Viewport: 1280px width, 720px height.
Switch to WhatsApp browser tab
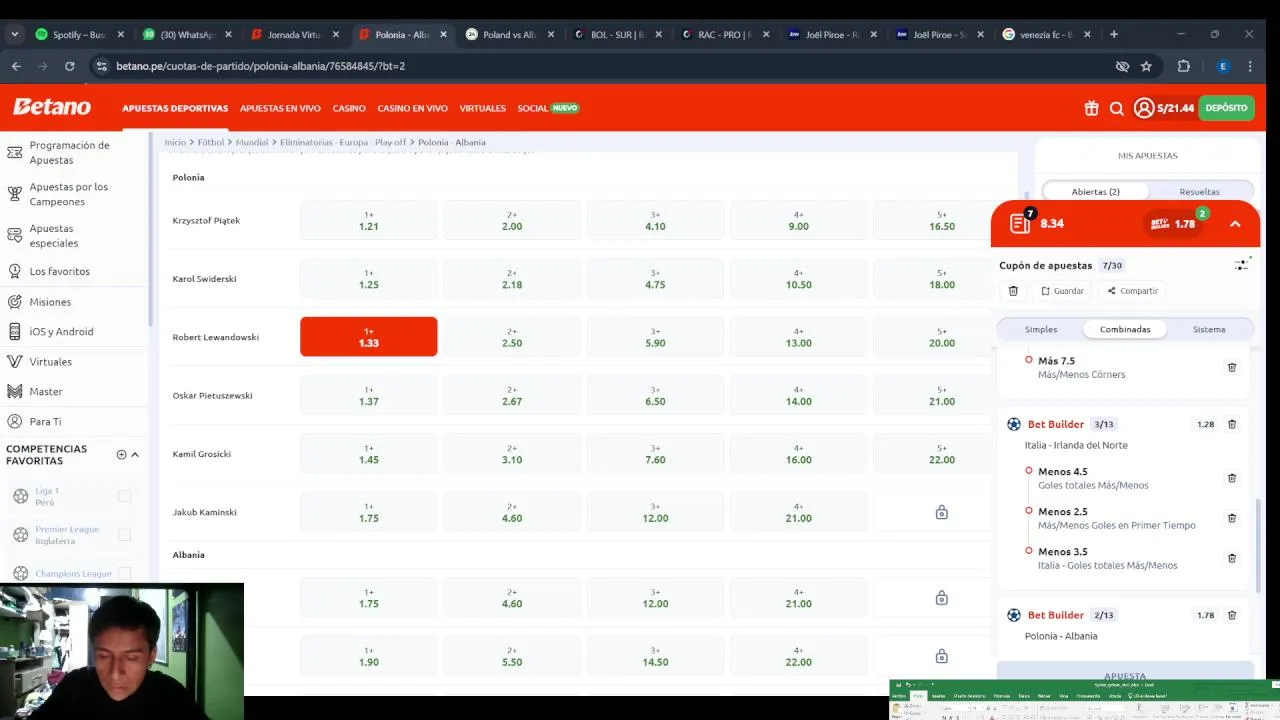(x=187, y=34)
